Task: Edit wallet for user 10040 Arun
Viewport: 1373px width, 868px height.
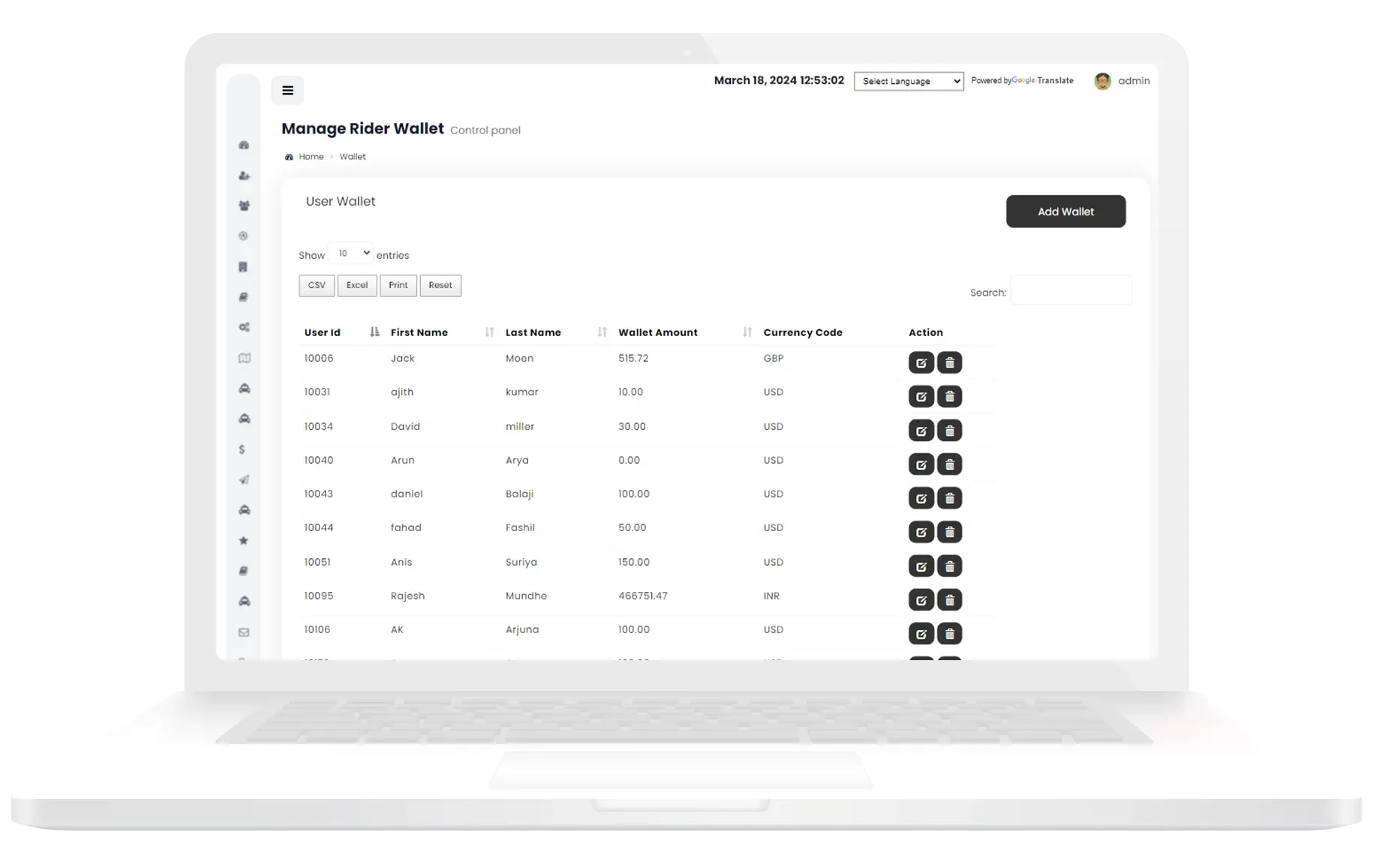Action: click(x=921, y=464)
